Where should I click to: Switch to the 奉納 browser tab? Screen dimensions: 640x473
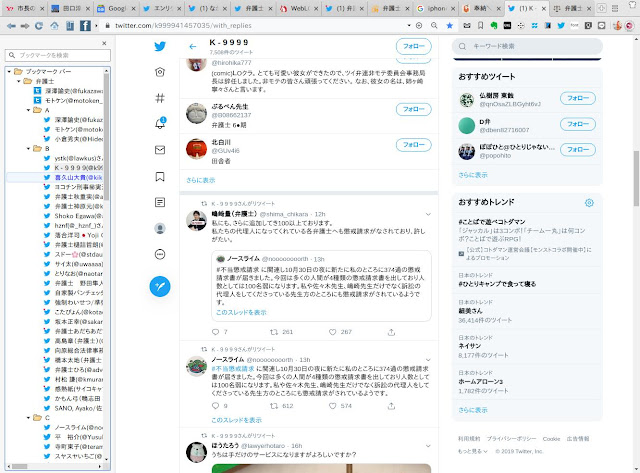[482, 8]
